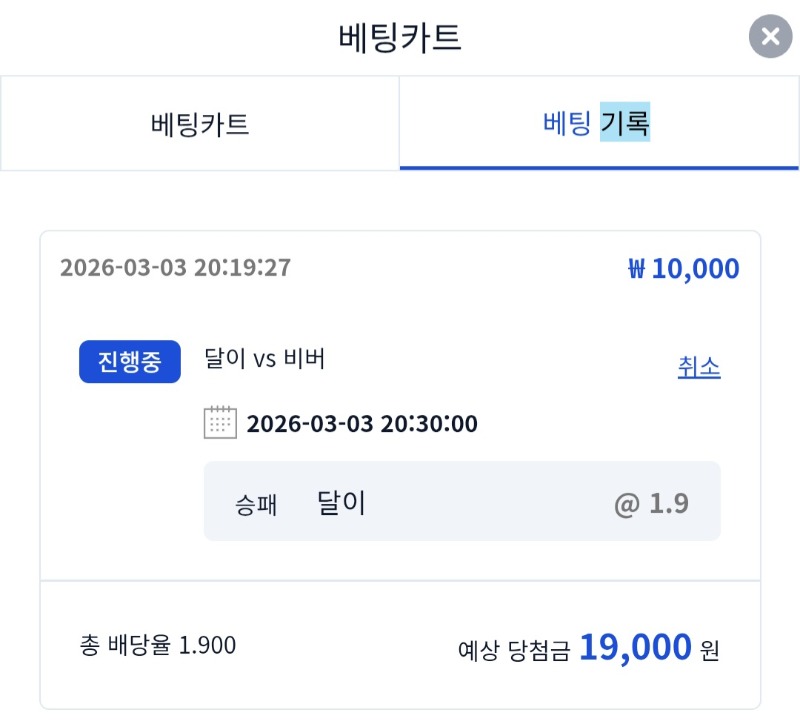Click the bet timestamp 2026-03-03 20:19:27
800x724 pixels.
click(x=175, y=268)
